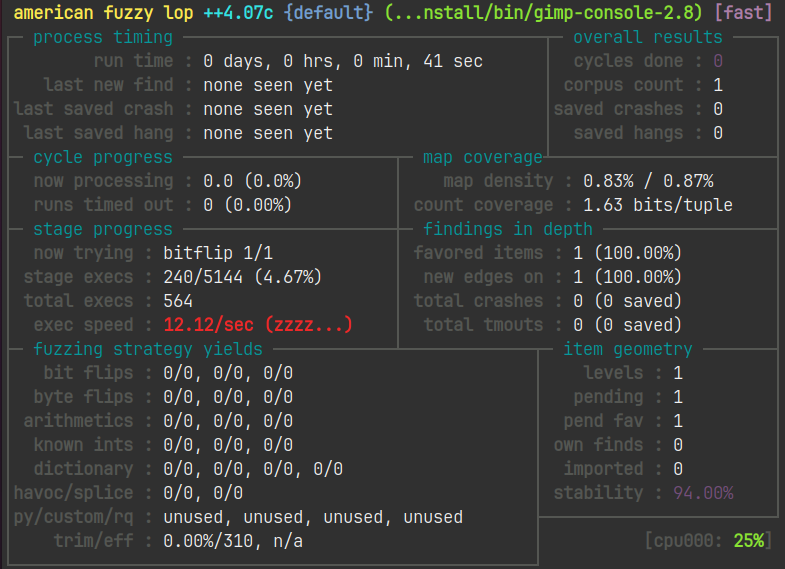This screenshot has width=785, height=569.
Task: Click the 'saved crashes' label in overall results
Action: click(618, 109)
